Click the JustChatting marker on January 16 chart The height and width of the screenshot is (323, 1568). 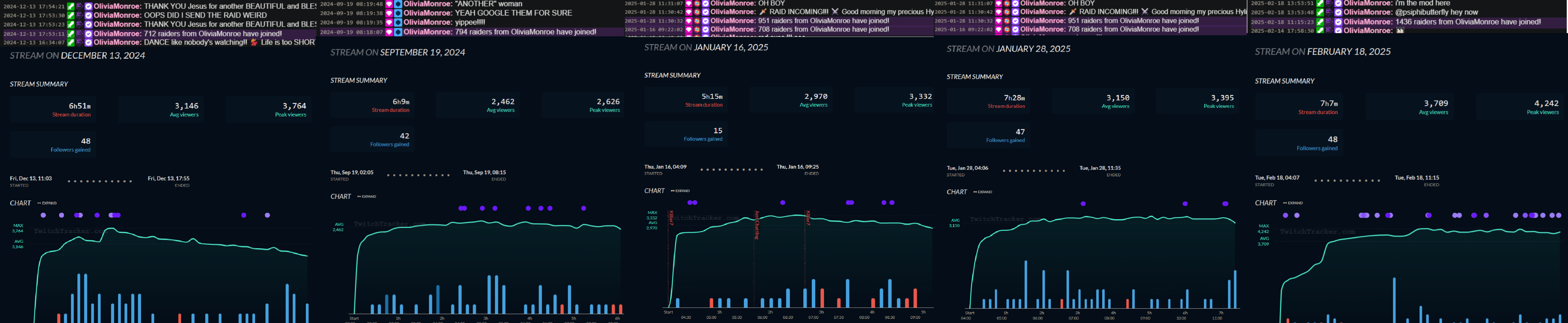click(757, 225)
